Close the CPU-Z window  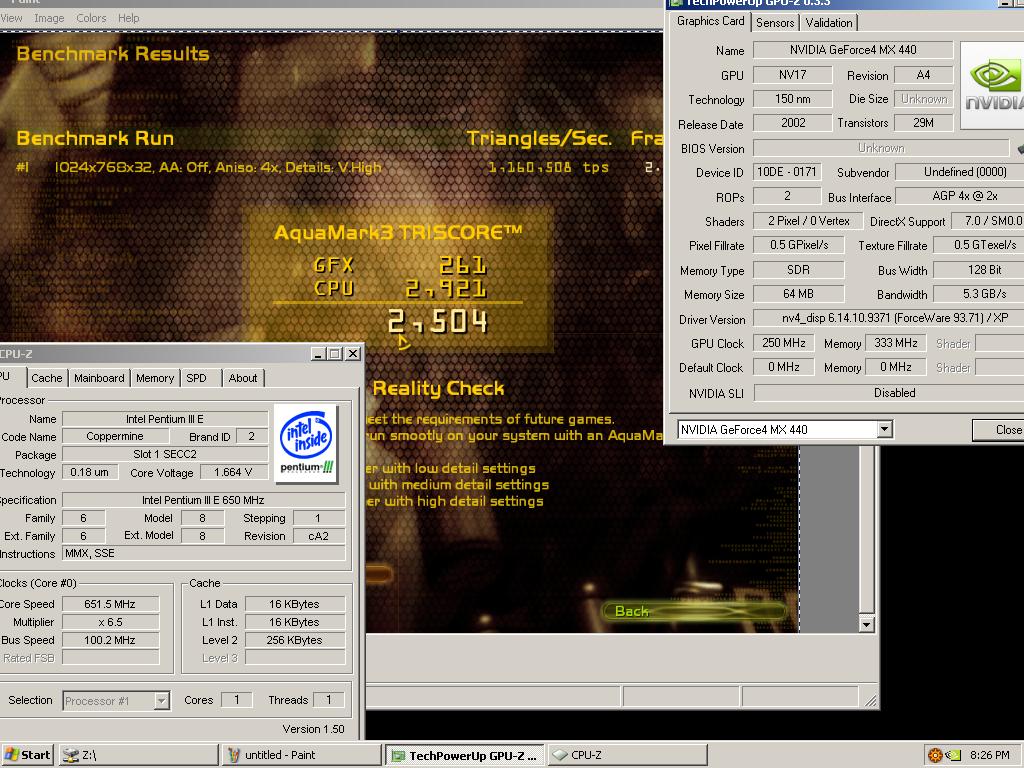[353, 354]
